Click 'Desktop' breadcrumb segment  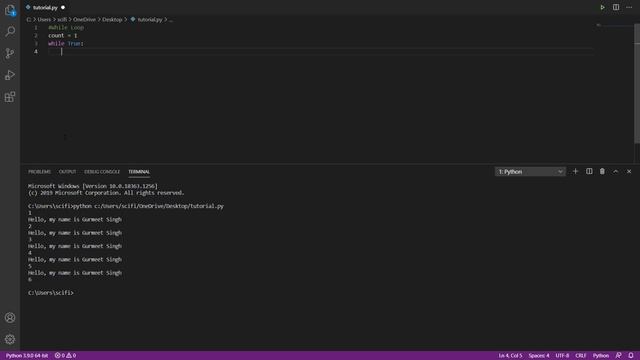[112, 20]
